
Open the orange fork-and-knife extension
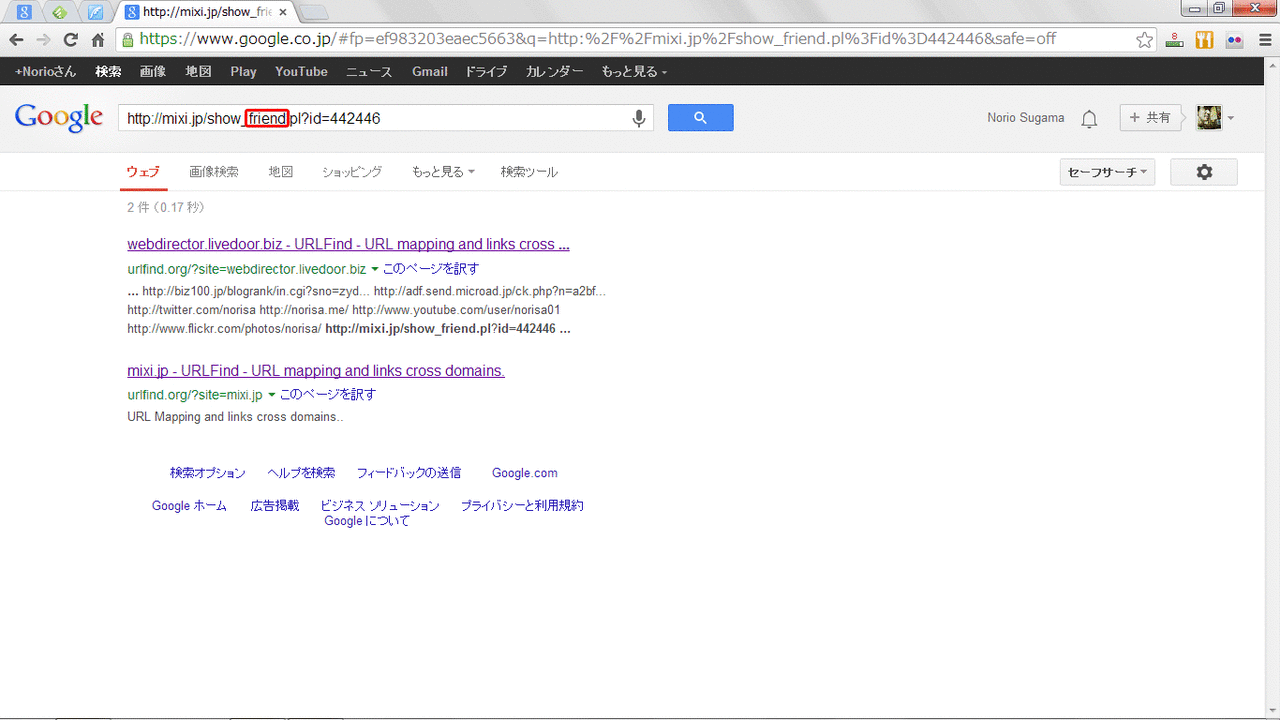pos(1204,40)
